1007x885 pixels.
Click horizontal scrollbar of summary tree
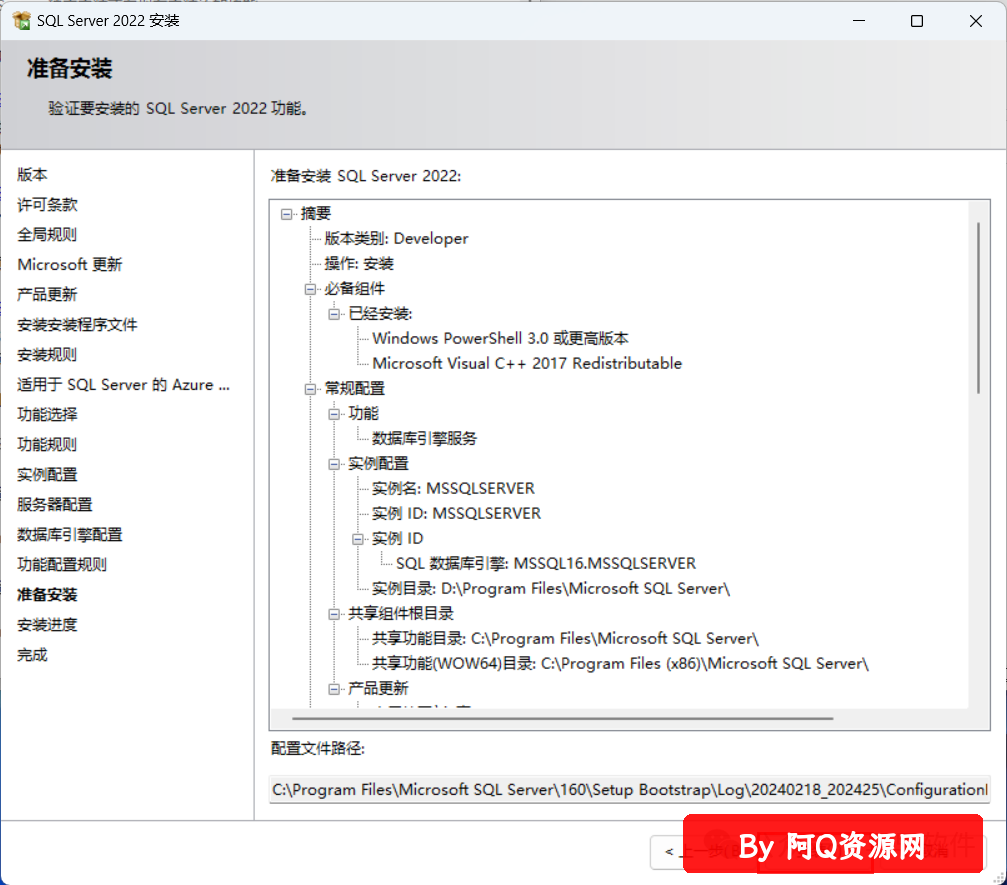563,719
